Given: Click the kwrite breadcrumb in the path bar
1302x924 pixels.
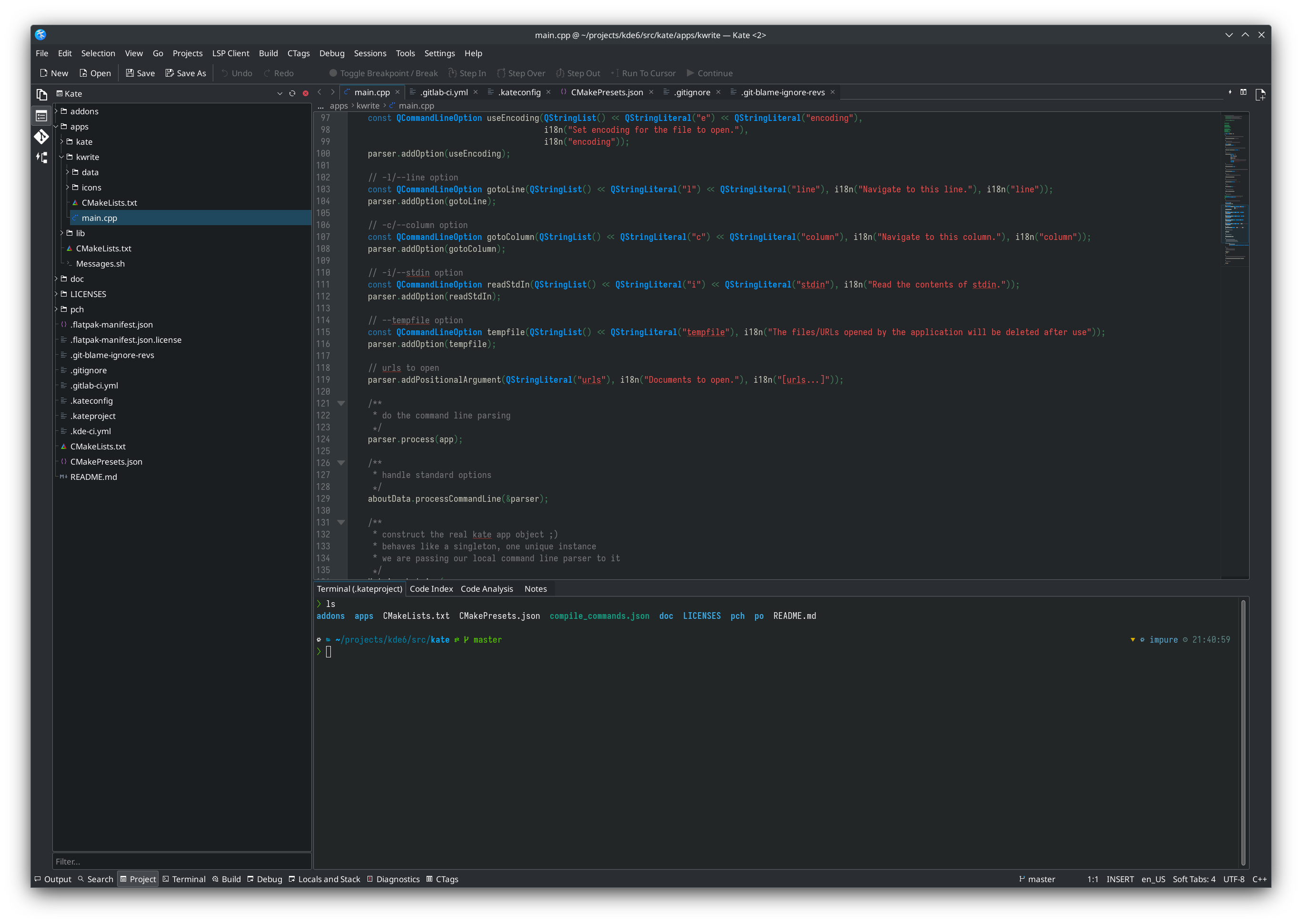Looking at the screenshot, I should pyautogui.click(x=368, y=106).
